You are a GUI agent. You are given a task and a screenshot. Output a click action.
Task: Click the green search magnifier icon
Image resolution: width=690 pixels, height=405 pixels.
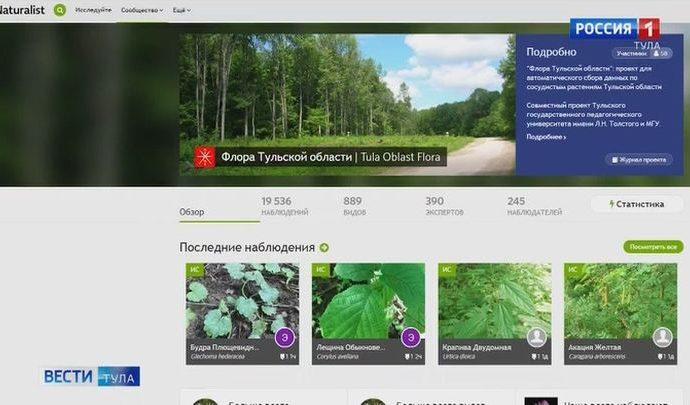click(x=60, y=10)
